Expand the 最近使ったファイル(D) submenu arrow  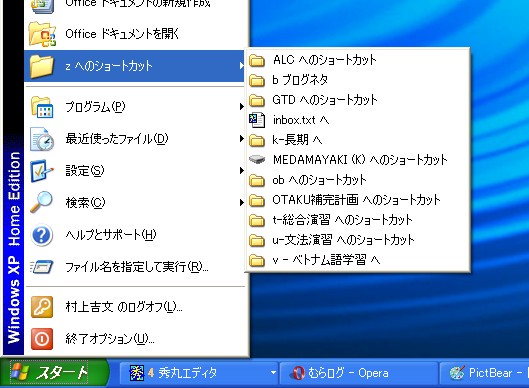[241, 139]
